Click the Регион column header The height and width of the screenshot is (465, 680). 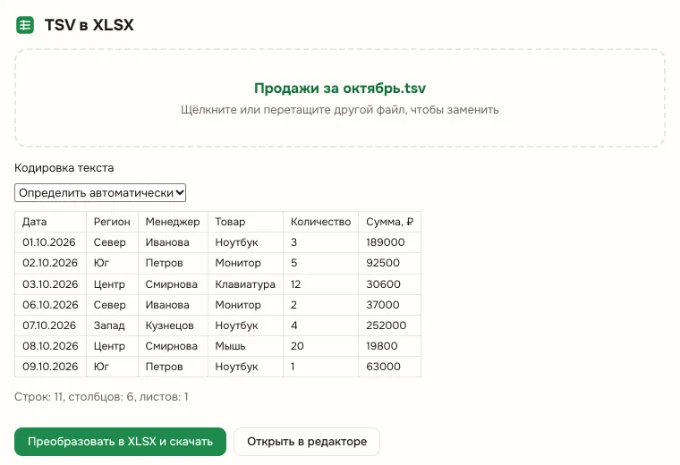112,222
